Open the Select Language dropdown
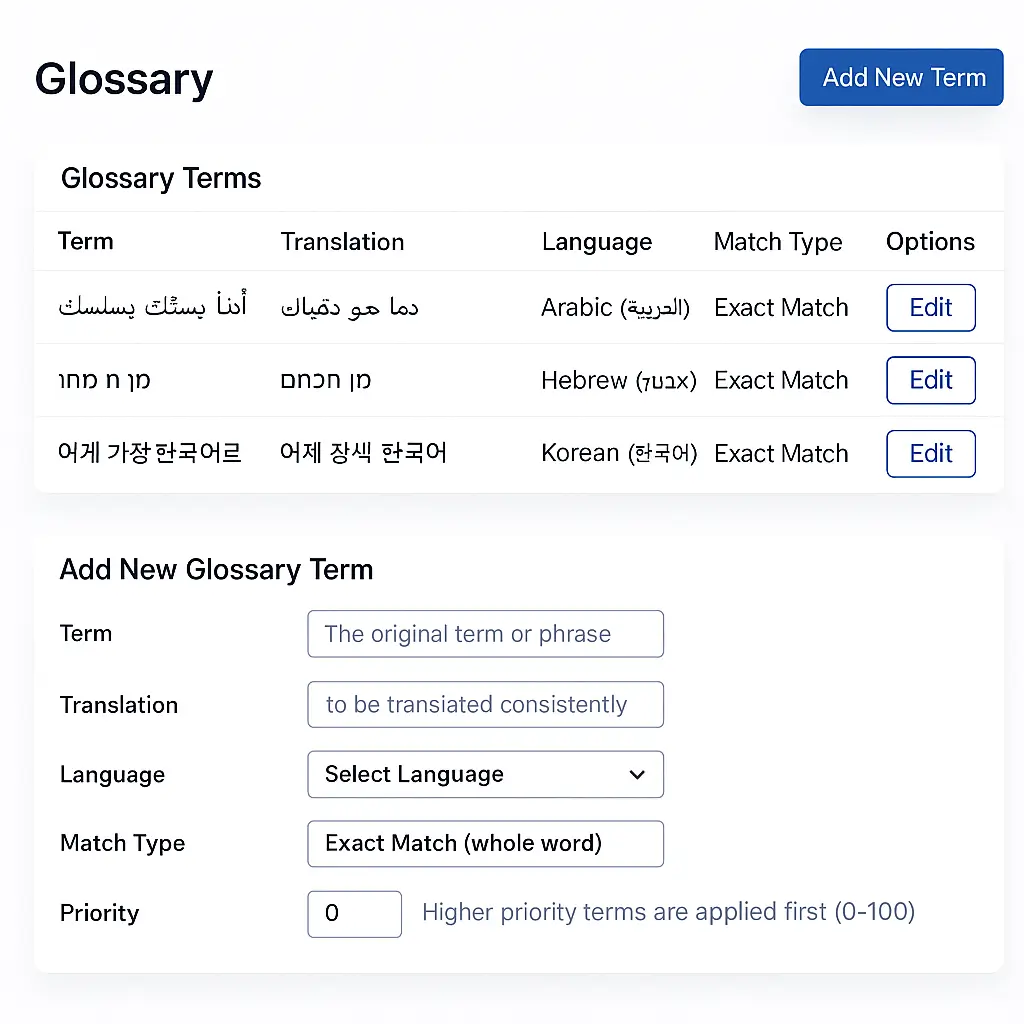The image size is (1024, 1024). 485,774
